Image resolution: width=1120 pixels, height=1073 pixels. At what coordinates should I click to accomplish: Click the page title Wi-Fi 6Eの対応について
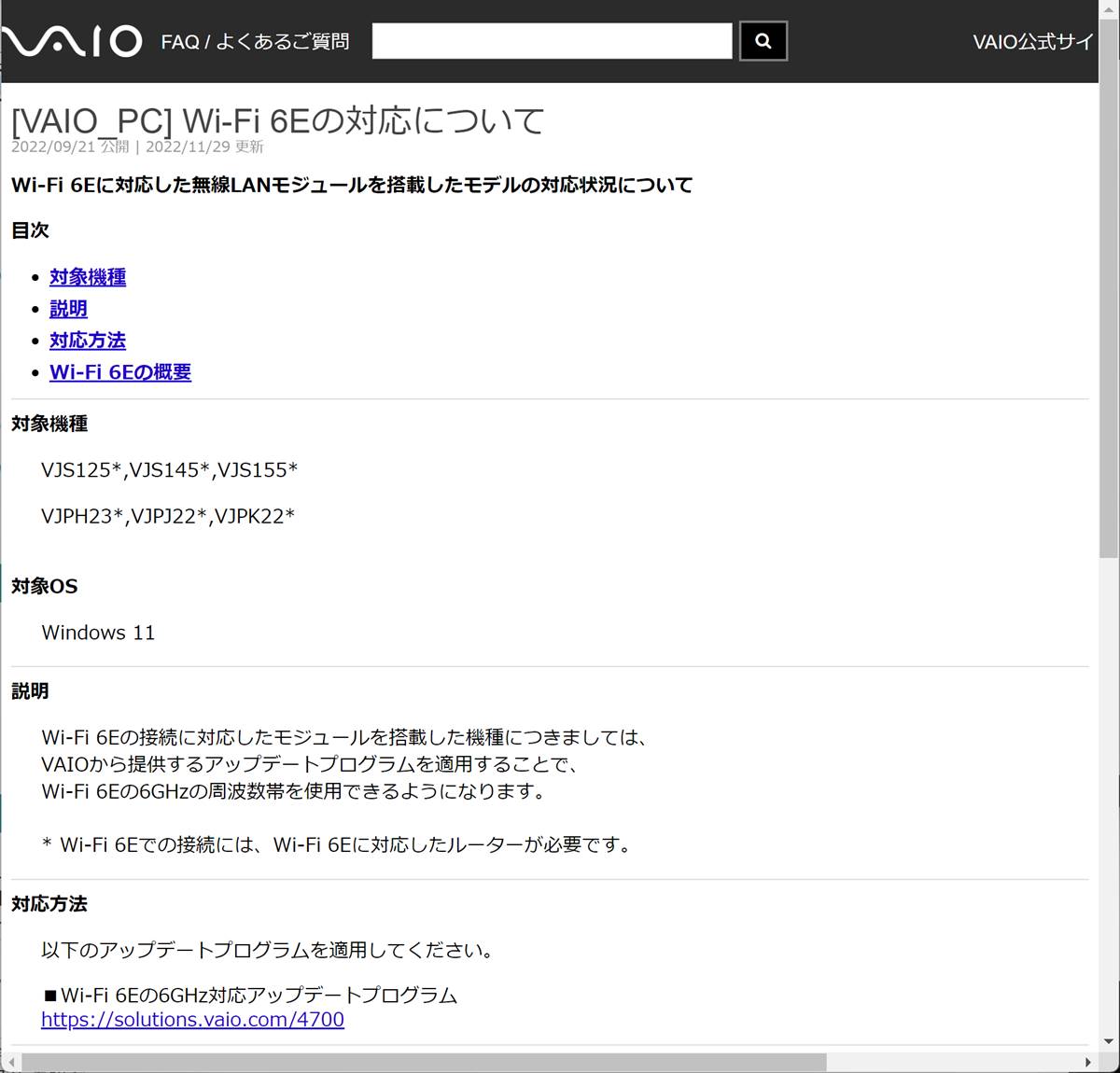278,120
